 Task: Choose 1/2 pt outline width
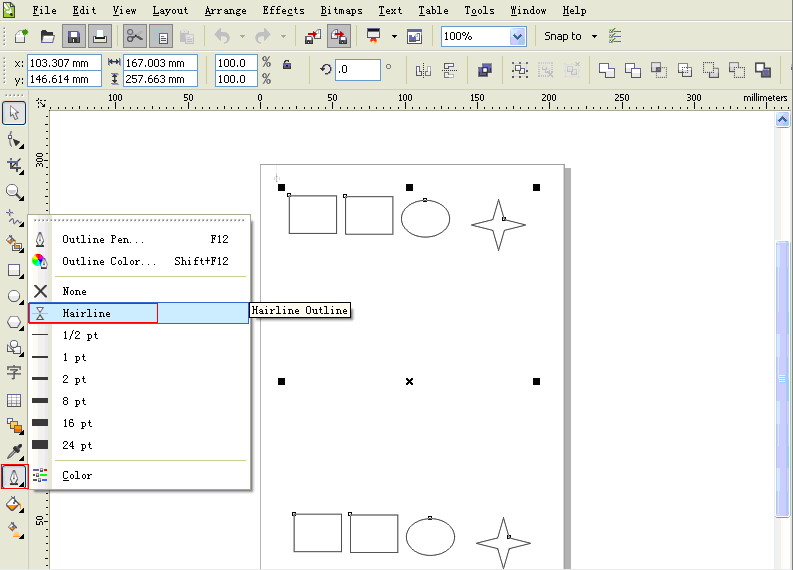139,335
